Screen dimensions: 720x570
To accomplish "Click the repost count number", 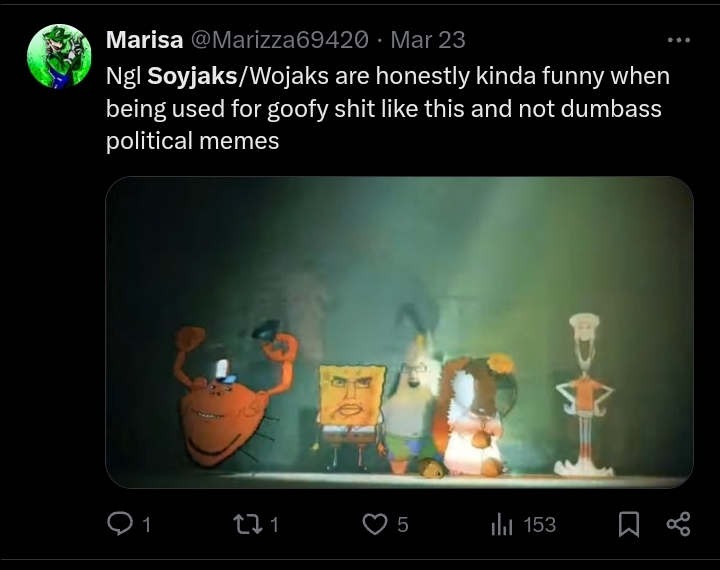I will 275,524.
